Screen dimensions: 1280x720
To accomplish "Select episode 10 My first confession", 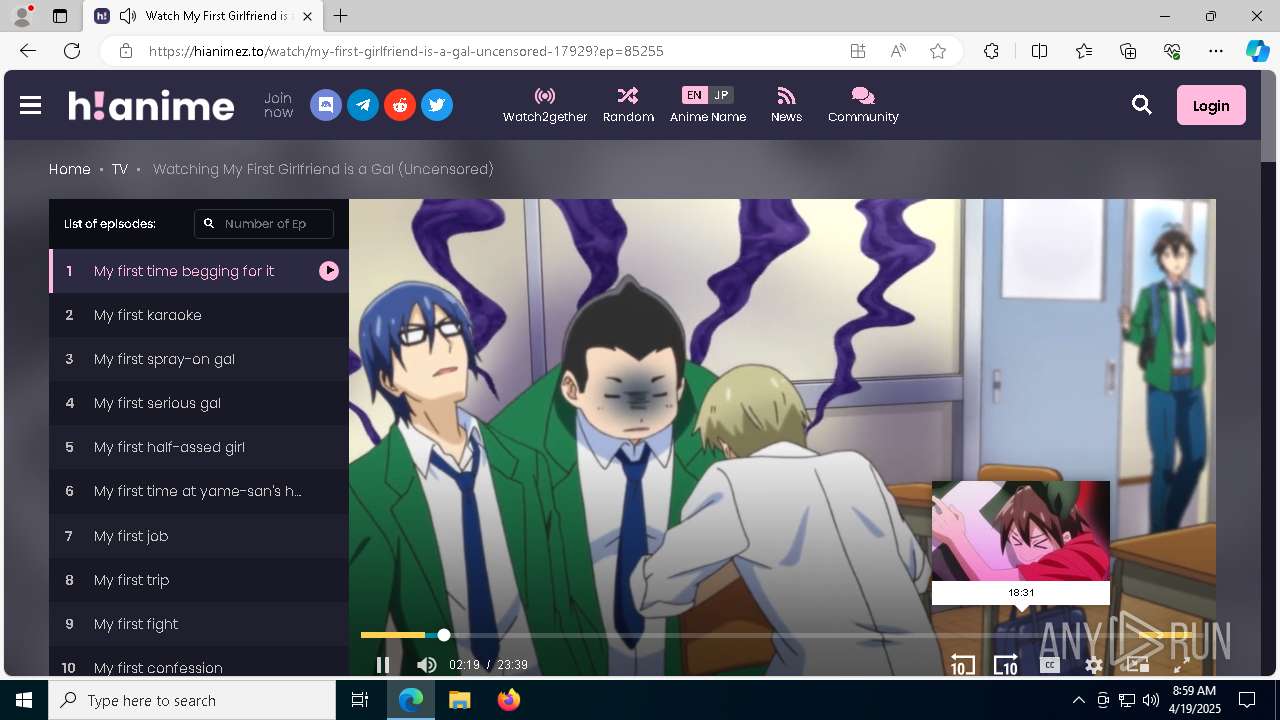I will [x=199, y=662].
